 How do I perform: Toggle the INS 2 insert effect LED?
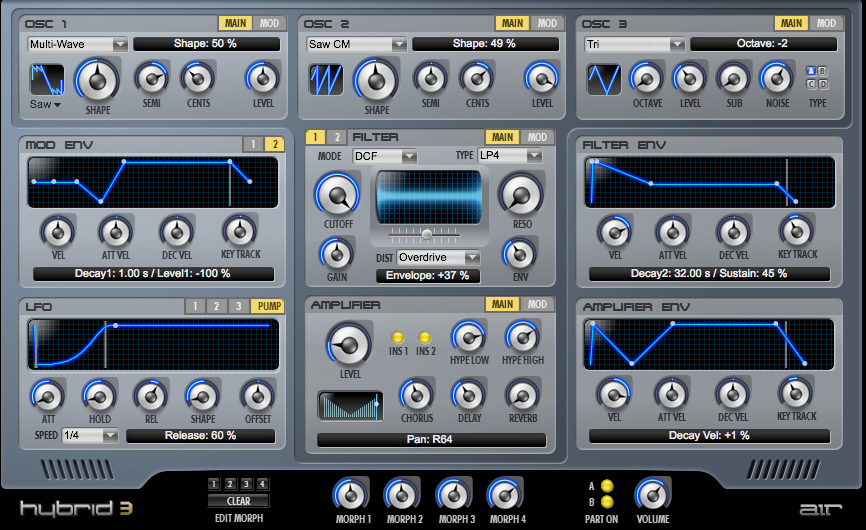pos(425,338)
